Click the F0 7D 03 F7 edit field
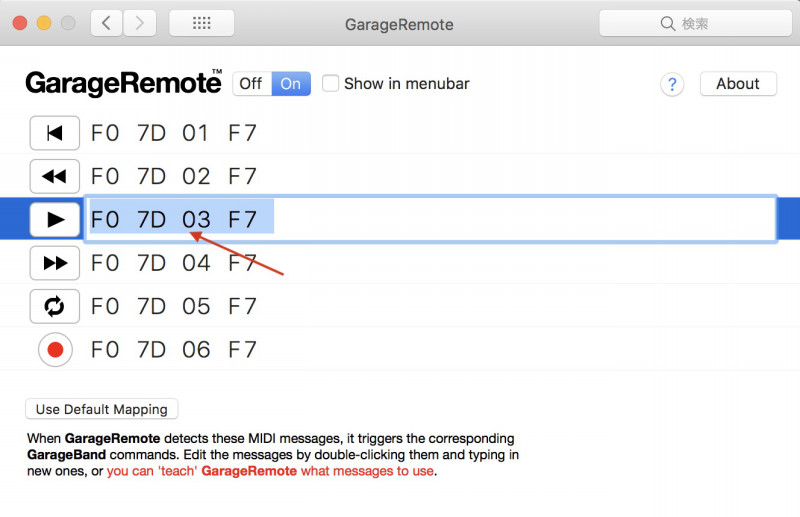The width and height of the screenshot is (800, 517). point(430,219)
